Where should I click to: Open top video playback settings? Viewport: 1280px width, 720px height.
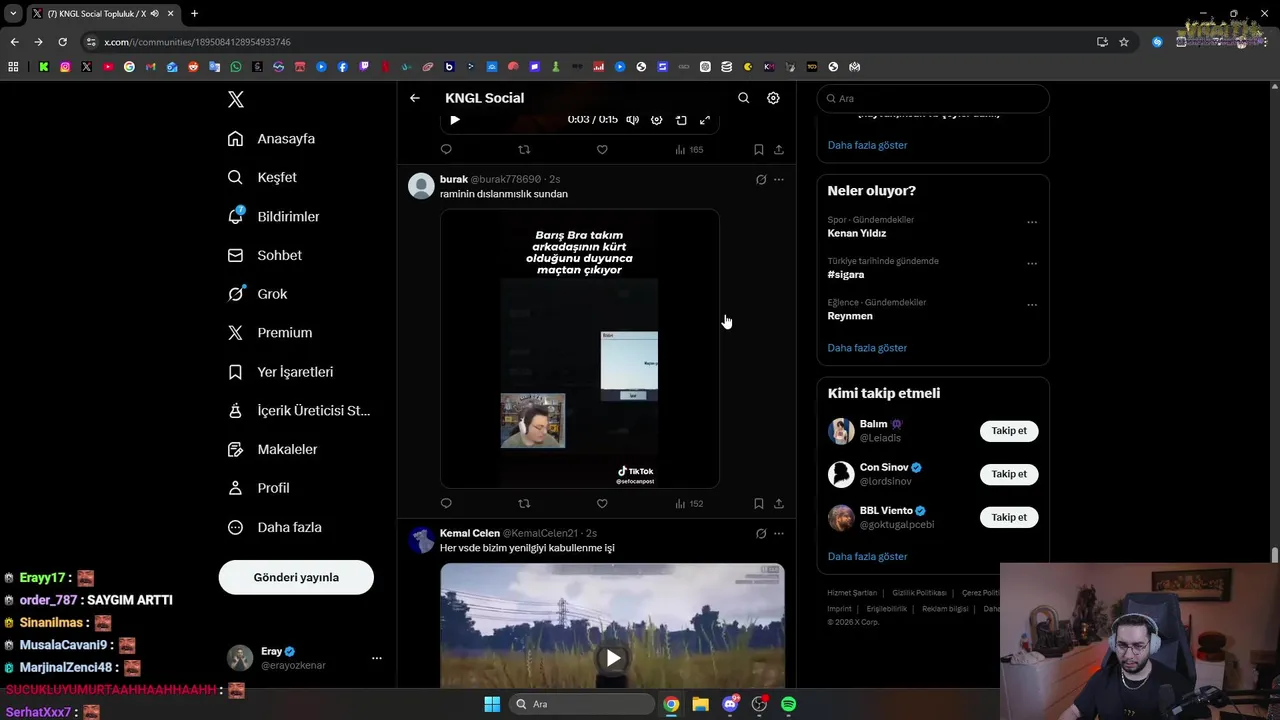click(x=657, y=120)
